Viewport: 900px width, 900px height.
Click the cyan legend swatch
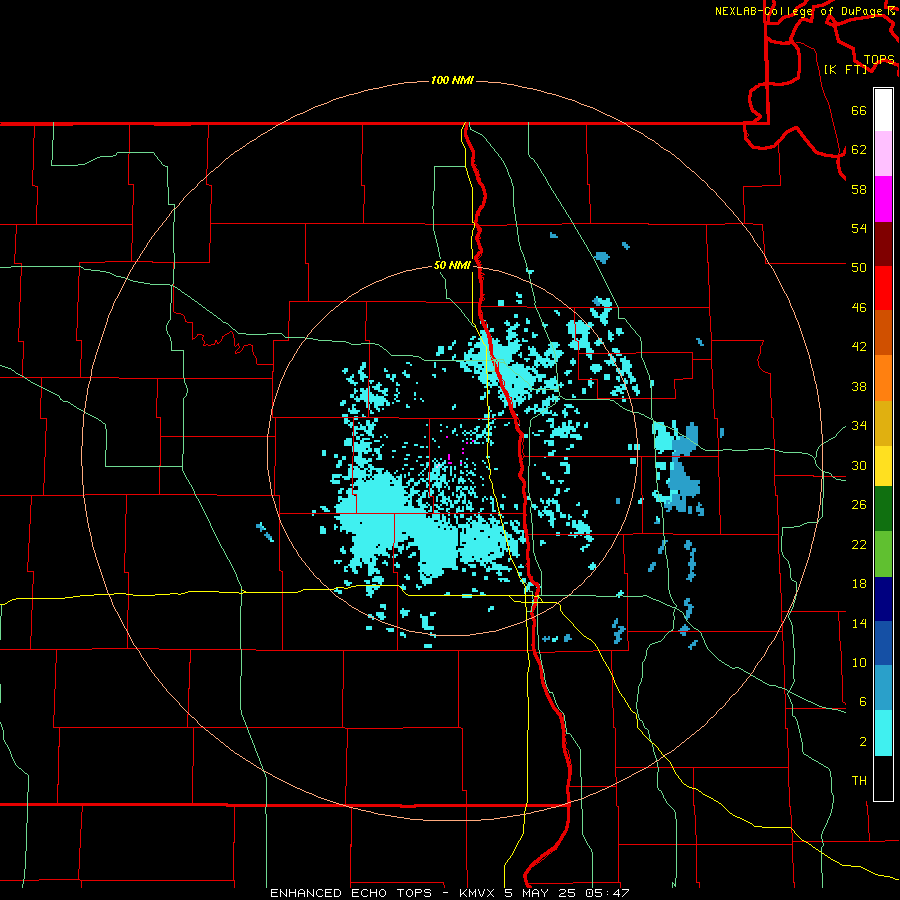point(883,734)
